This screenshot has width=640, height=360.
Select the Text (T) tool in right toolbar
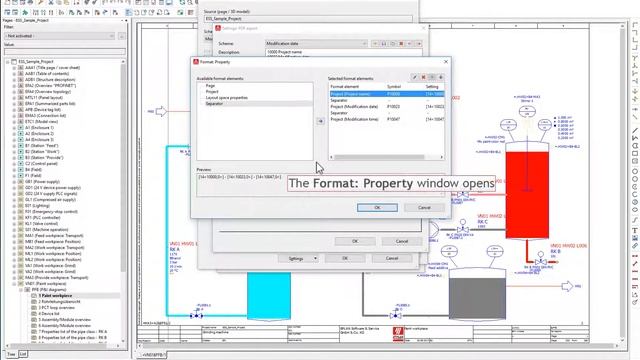635,231
